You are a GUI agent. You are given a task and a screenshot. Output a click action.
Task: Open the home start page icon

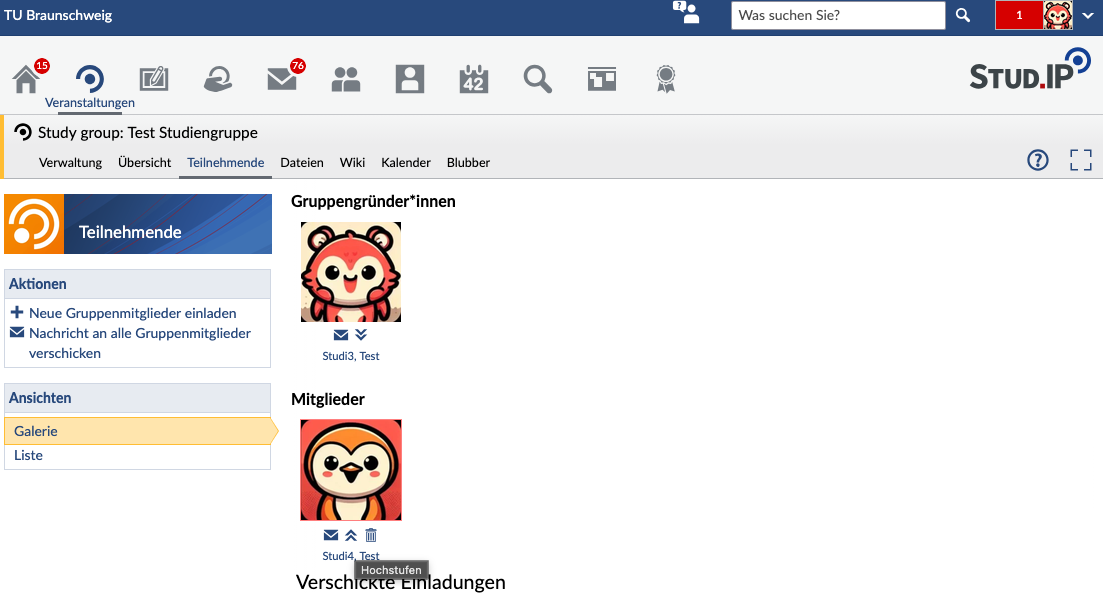coord(27,79)
